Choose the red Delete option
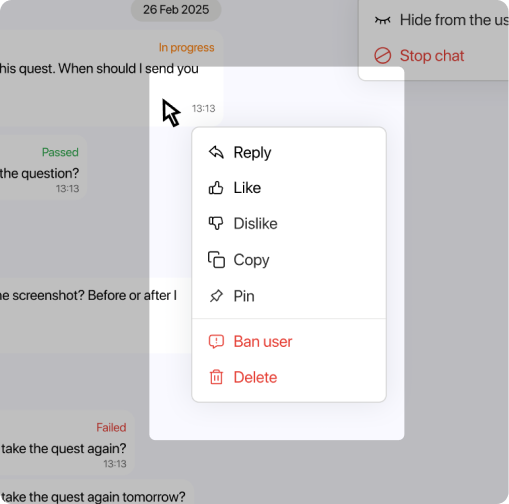This screenshot has width=509, height=504. (x=289, y=377)
